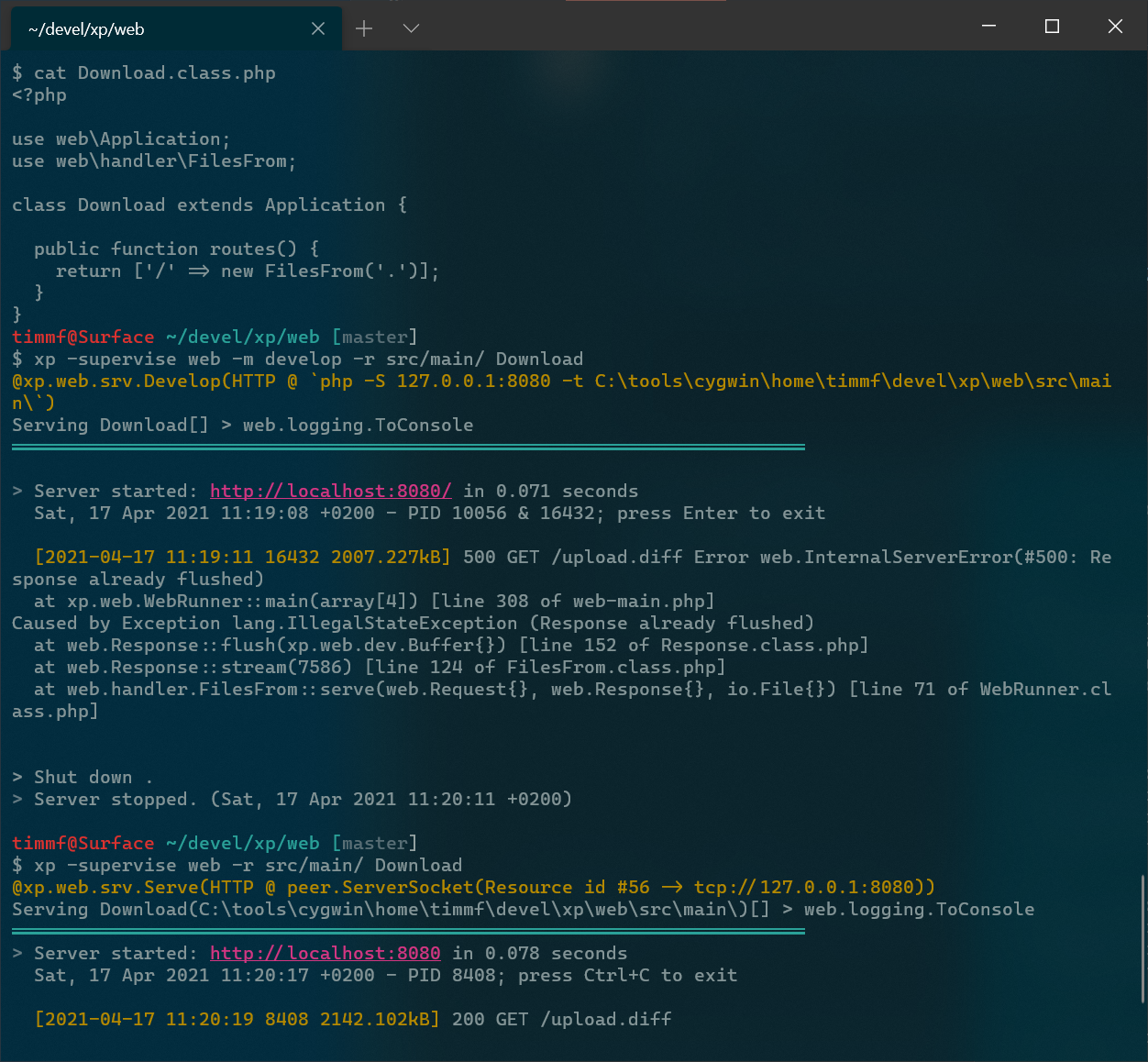
Task: Close the ~/devel/xp/web tab
Action: [x=318, y=28]
